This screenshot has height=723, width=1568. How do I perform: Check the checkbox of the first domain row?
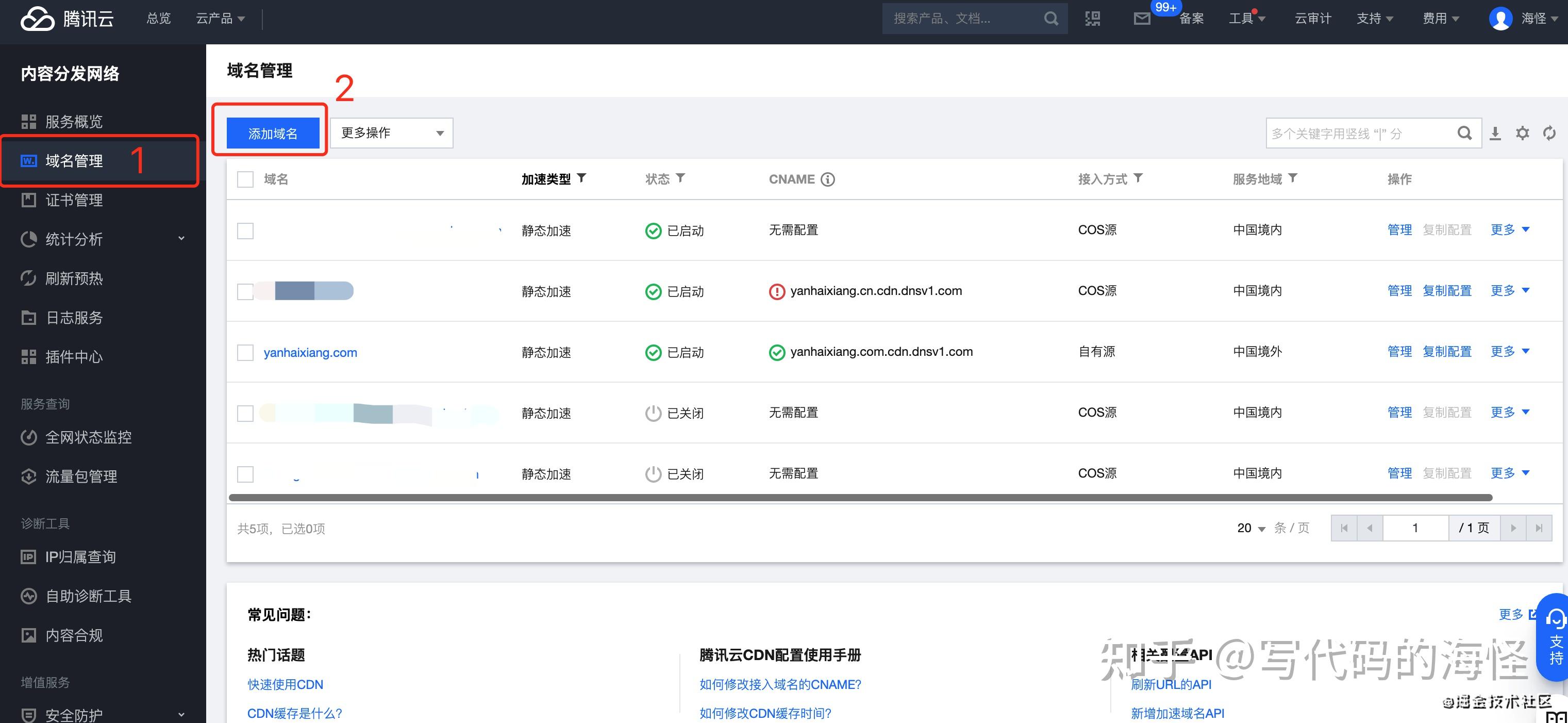pyautogui.click(x=245, y=231)
